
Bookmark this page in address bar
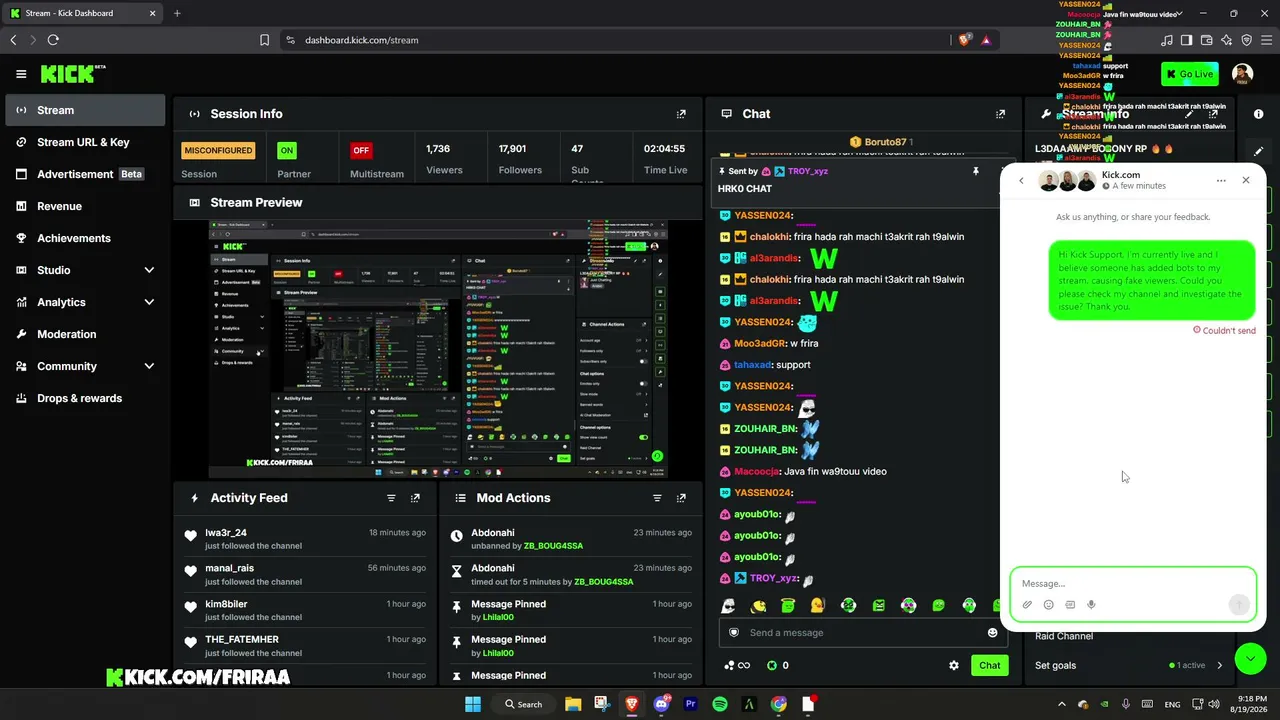264,40
